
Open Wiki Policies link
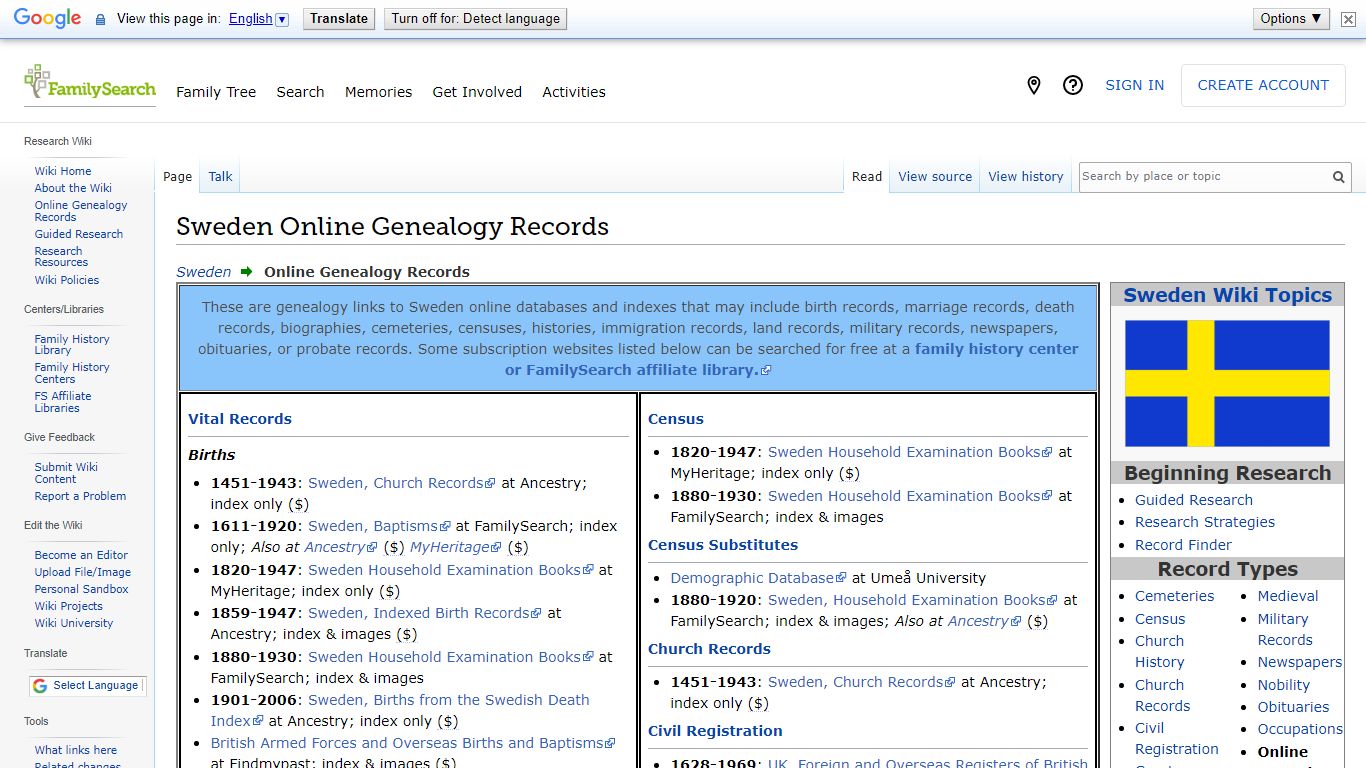pos(67,280)
